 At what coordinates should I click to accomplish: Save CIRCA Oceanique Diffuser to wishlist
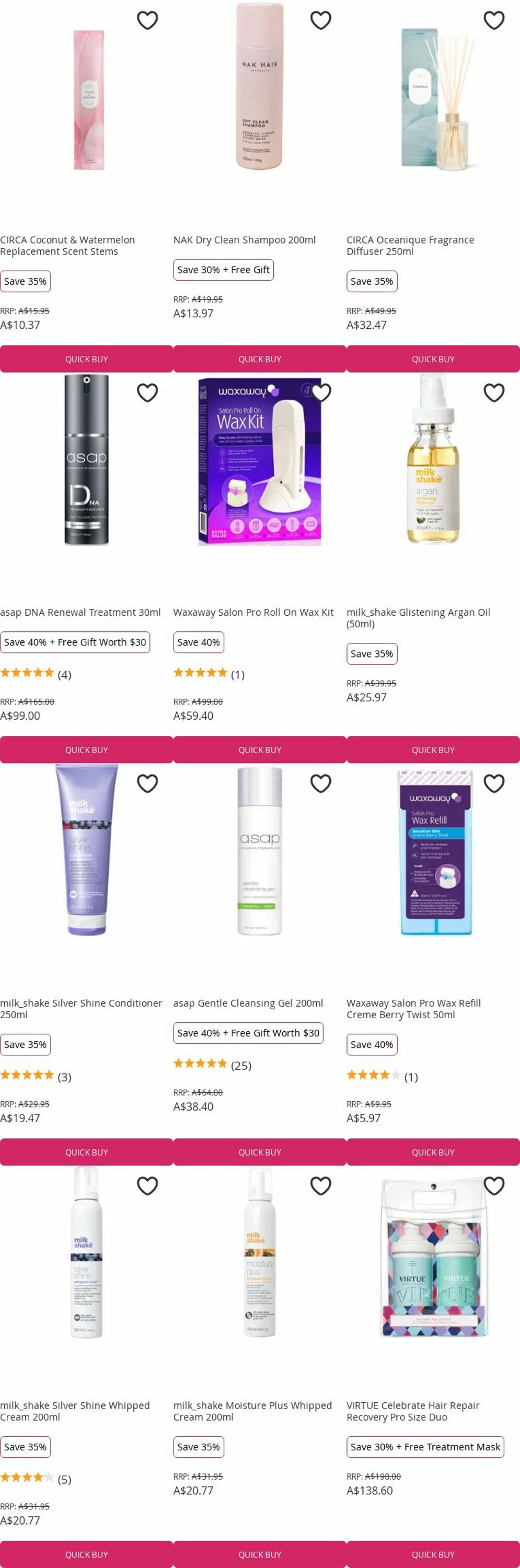click(x=494, y=20)
